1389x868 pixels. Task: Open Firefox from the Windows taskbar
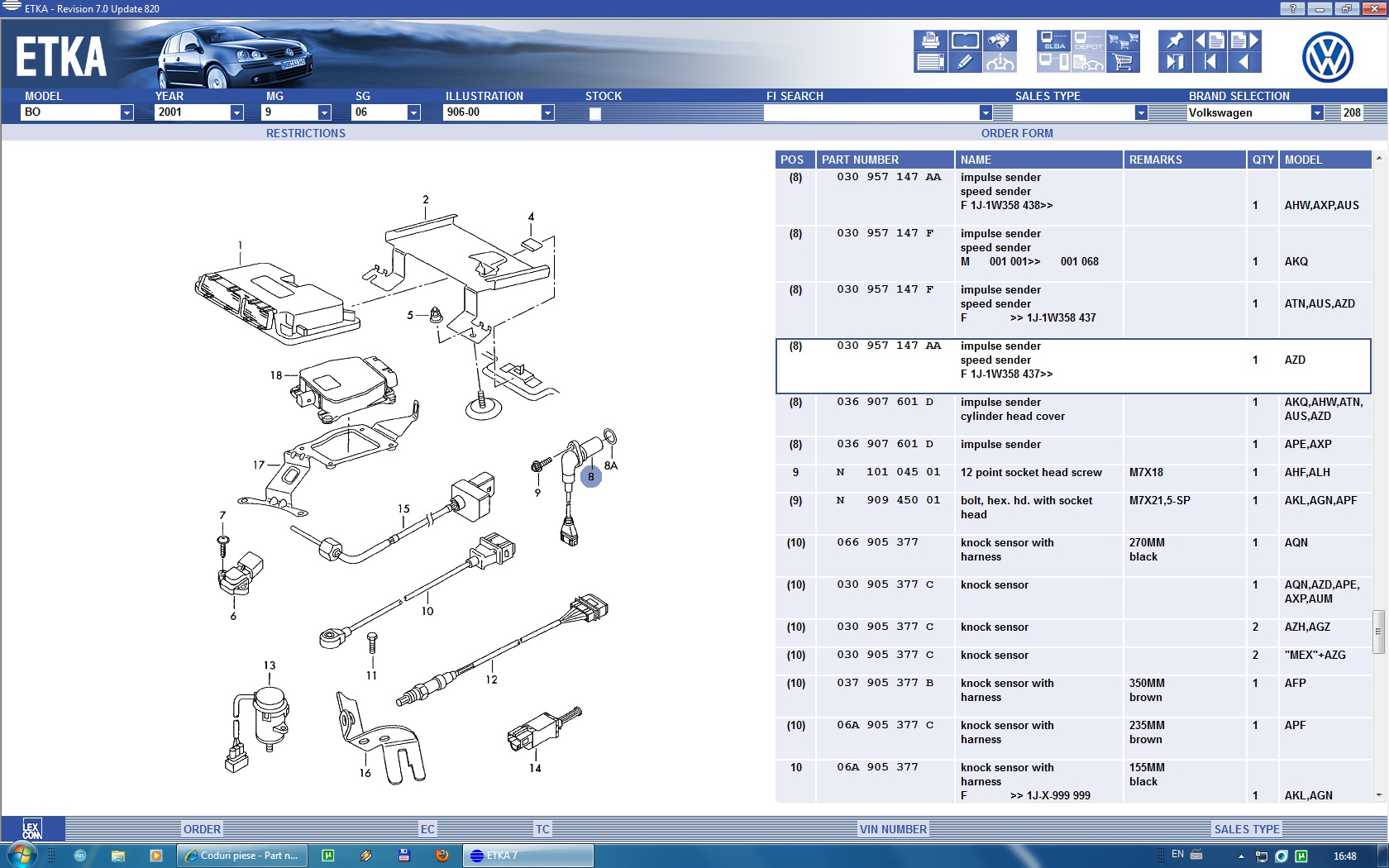coord(442,856)
